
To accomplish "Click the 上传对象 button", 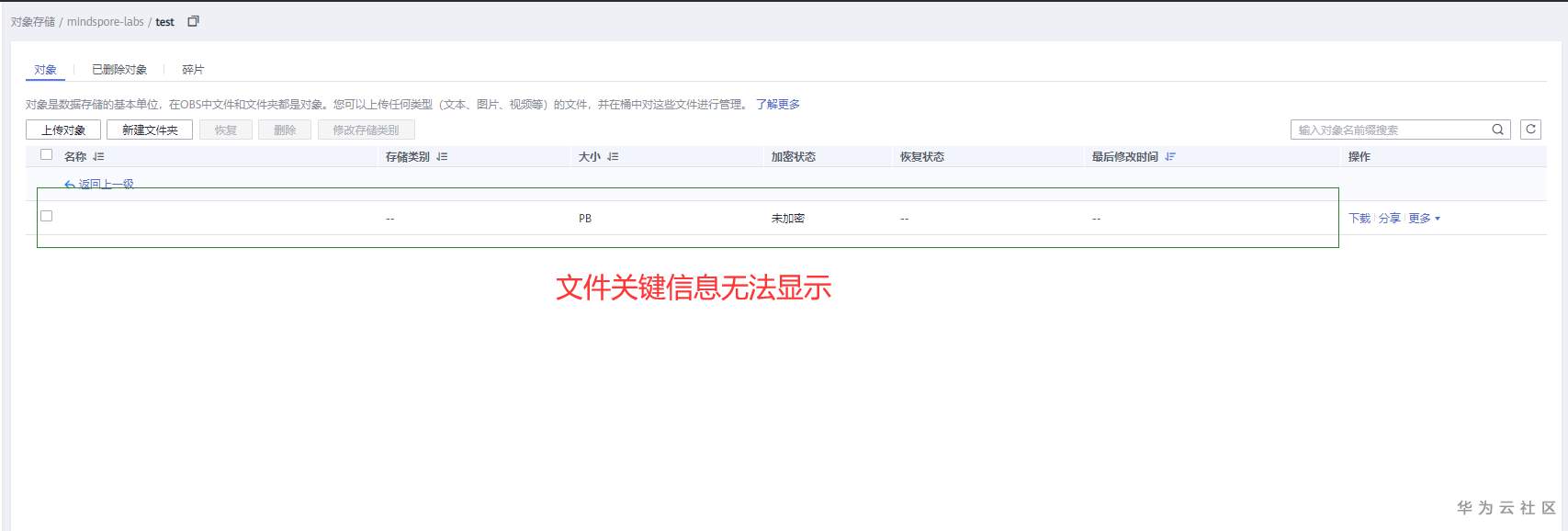I will (x=63, y=130).
